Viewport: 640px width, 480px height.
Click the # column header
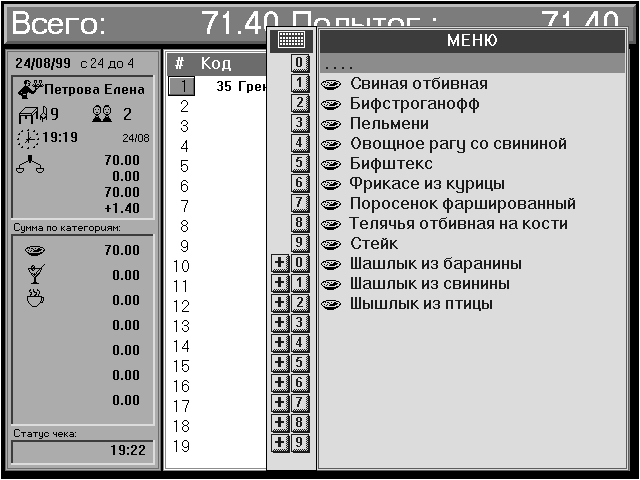179,64
